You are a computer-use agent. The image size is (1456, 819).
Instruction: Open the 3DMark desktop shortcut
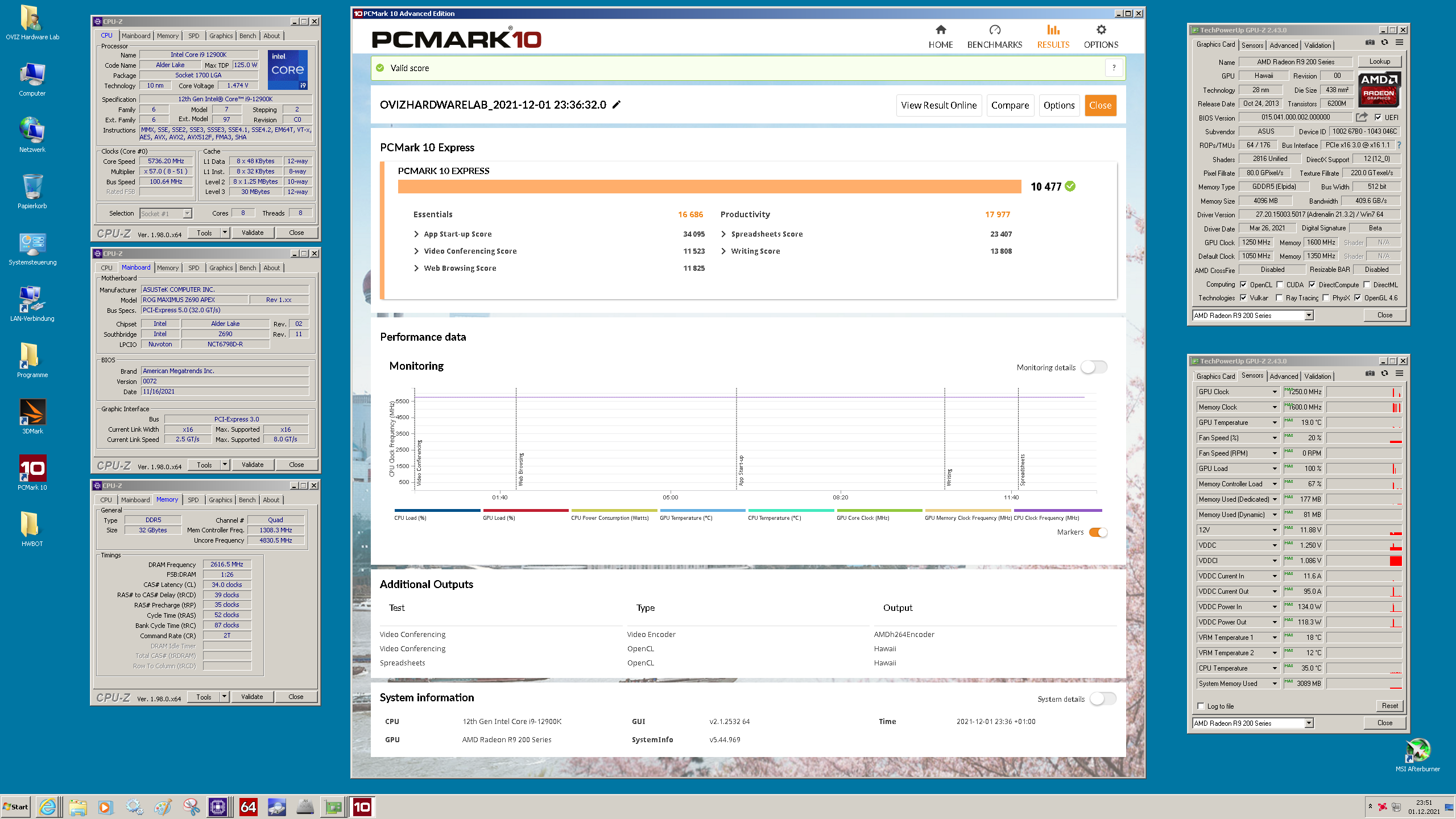click(32, 417)
